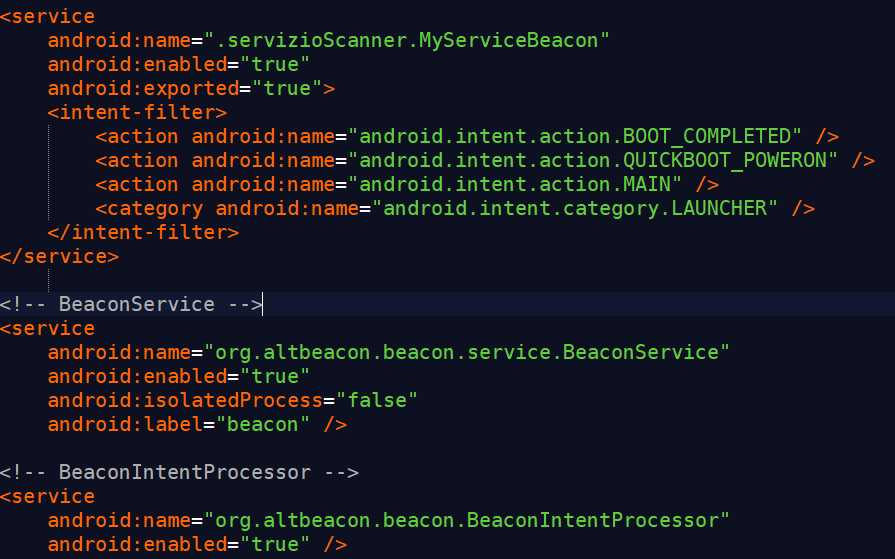Screen dimensions: 895x559
Task: Click the android.intent.action.MAIN value
Action: (514, 184)
